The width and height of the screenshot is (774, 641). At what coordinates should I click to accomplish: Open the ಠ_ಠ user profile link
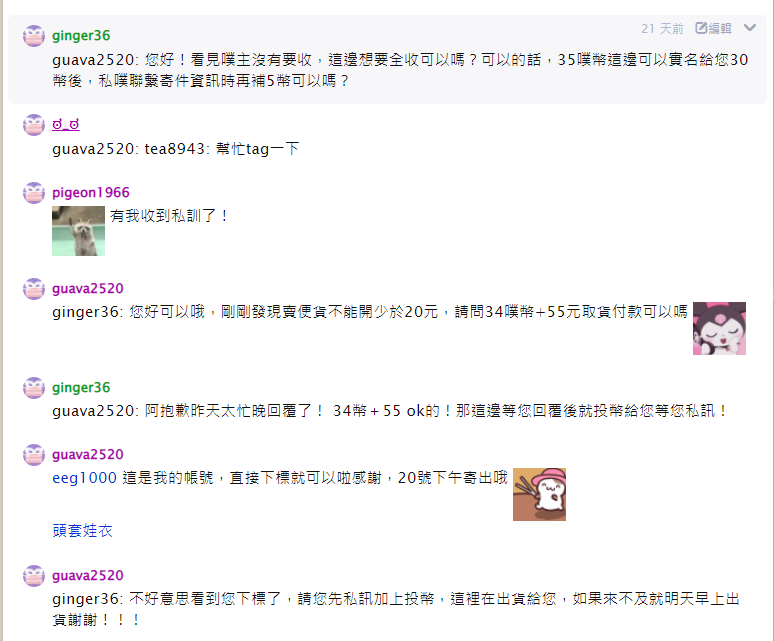coord(66,124)
